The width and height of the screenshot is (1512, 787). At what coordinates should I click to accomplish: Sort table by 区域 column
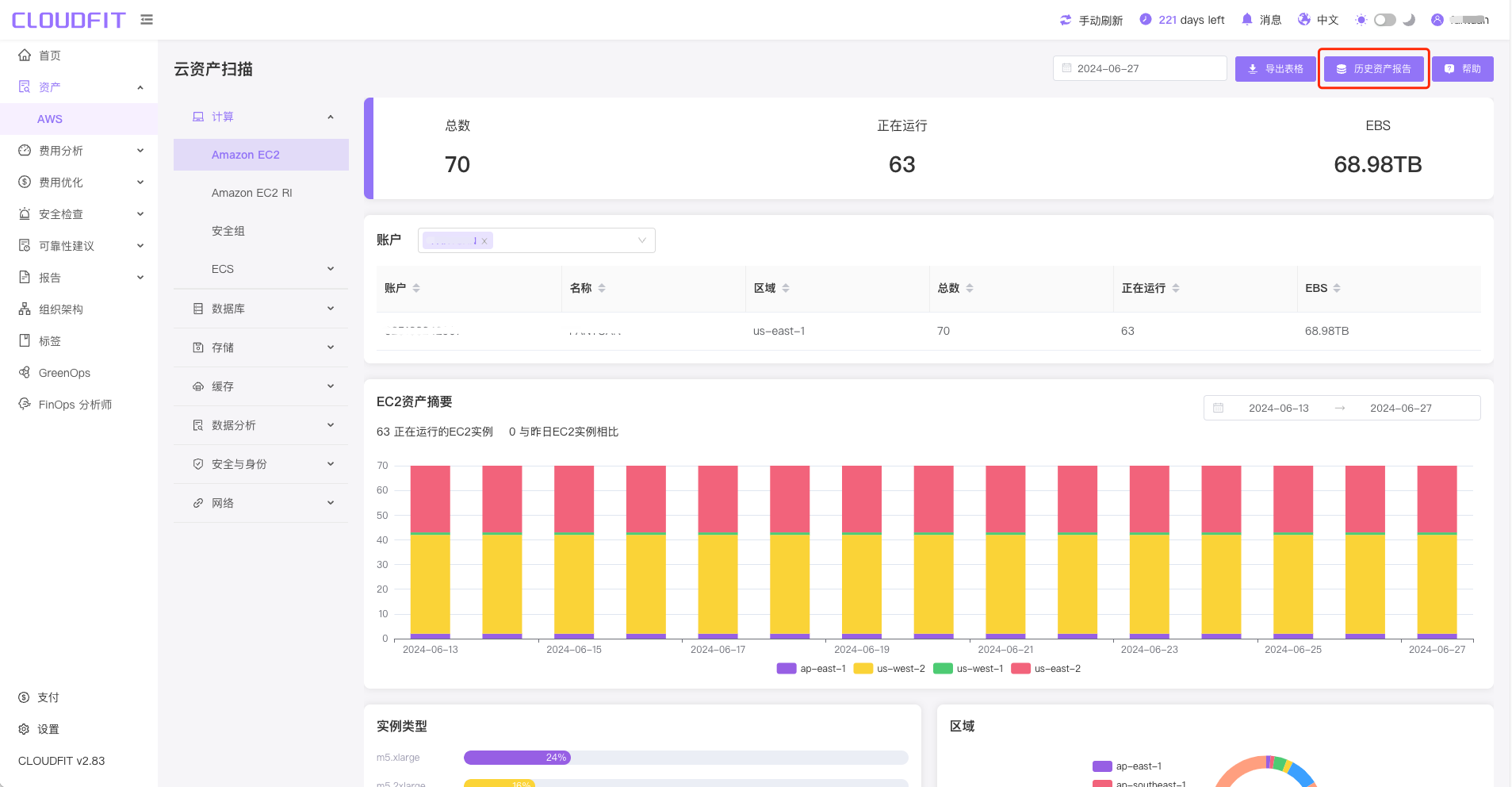pos(786,288)
